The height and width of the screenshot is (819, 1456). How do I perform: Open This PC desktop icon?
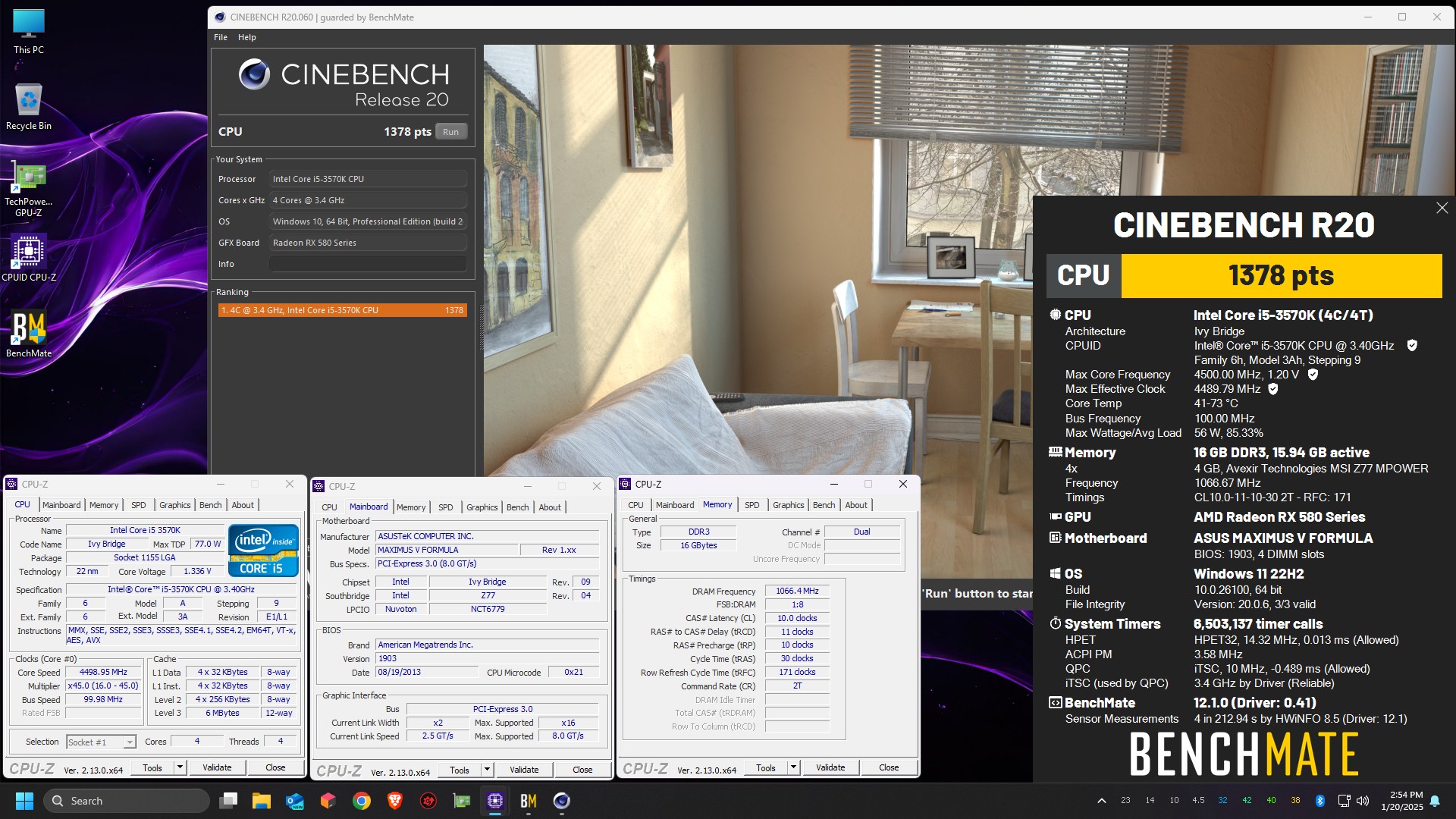[x=29, y=32]
